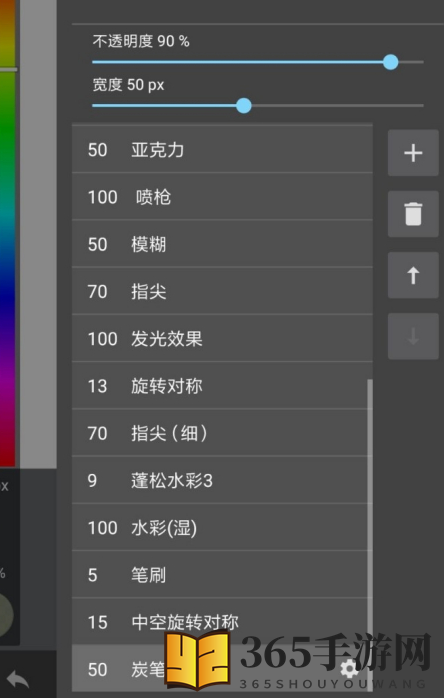Click the 宽度 width slider handle
Viewport: 444px width, 698px height.
[244, 106]
